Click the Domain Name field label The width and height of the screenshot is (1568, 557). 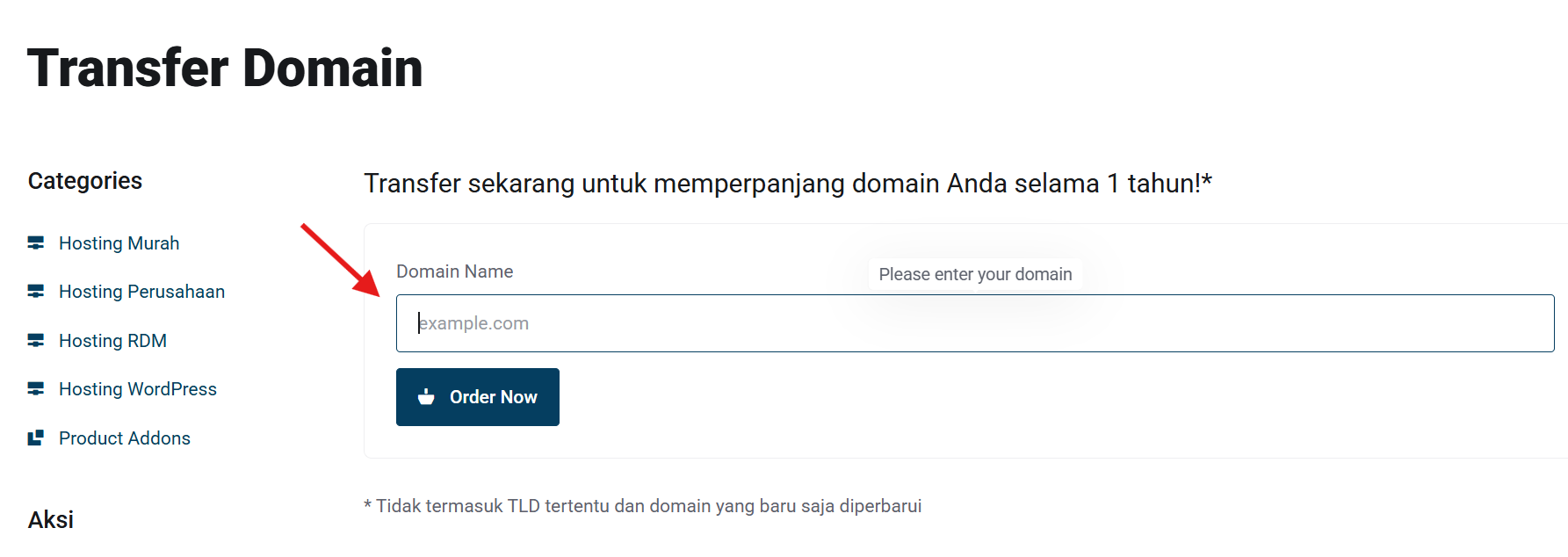tap(454, 271)
